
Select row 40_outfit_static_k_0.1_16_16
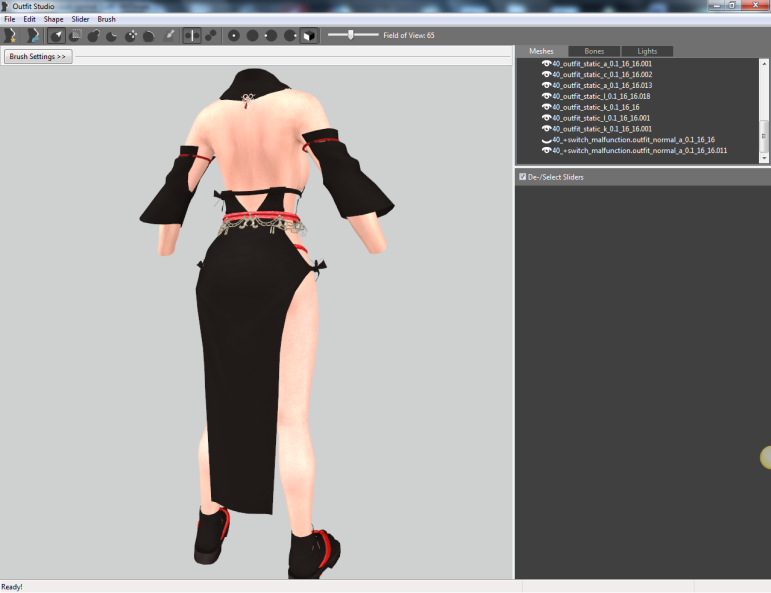pos(595,107)
